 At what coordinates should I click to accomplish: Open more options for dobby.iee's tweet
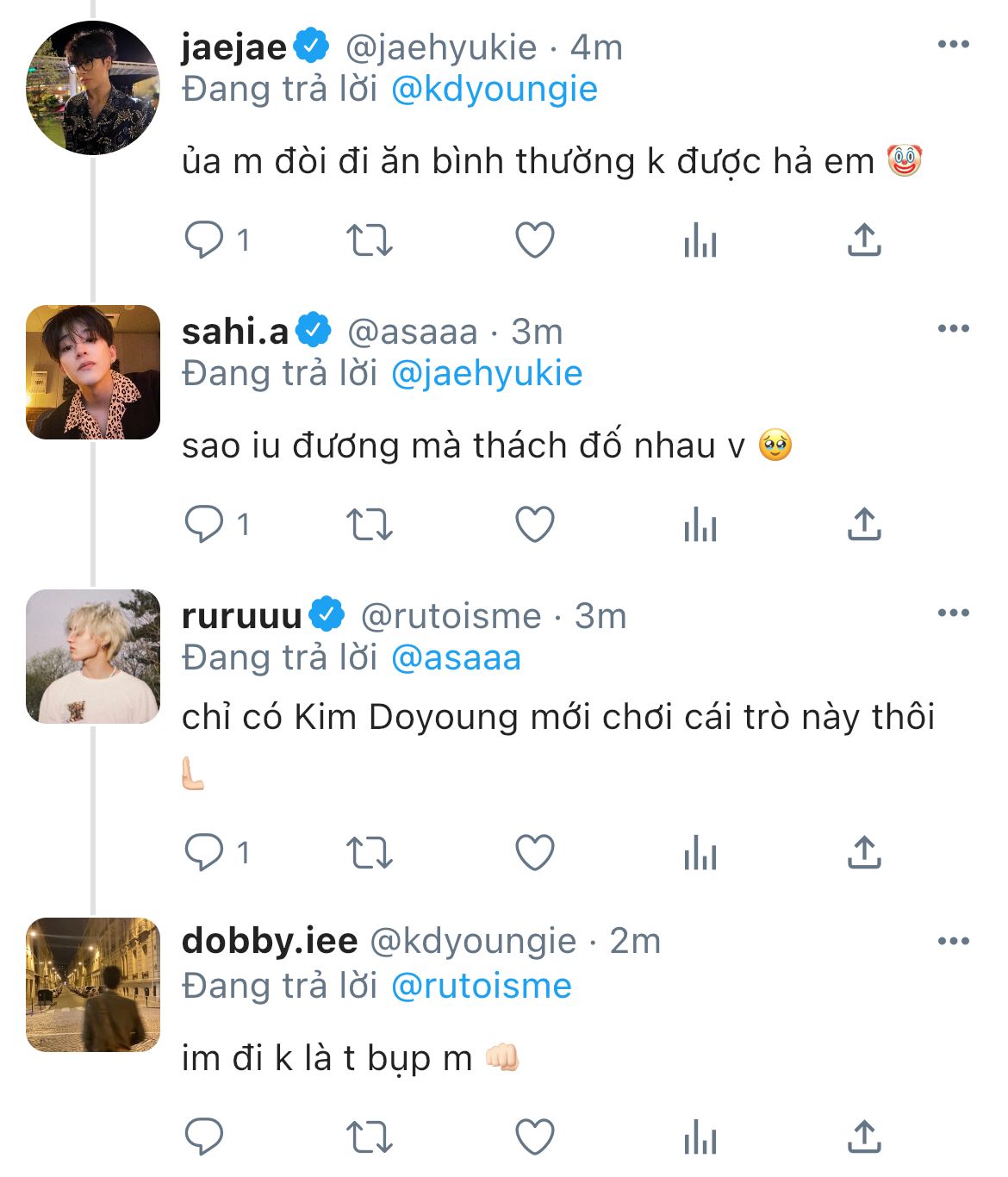click(x=953, y=941)
